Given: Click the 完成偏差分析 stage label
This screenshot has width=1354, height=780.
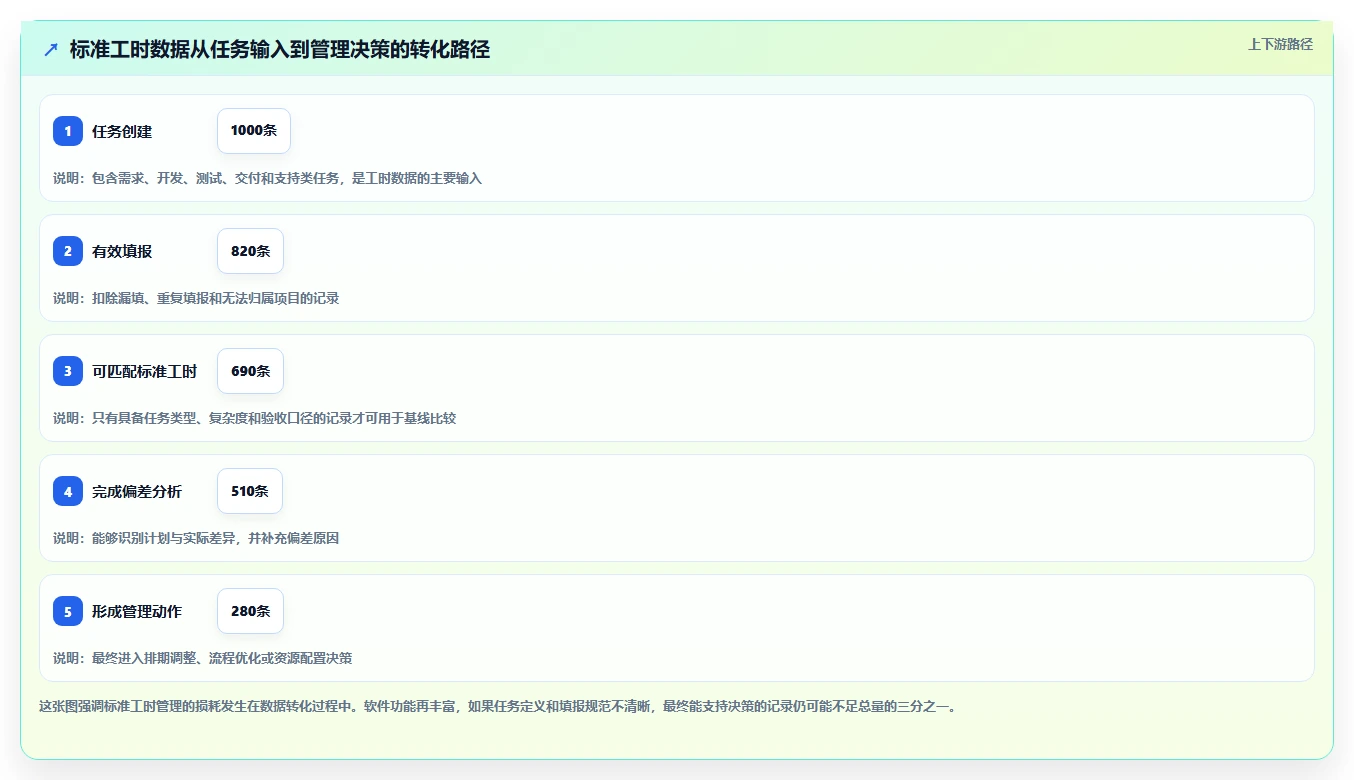Looking at the screenshot, I should (137, 491).
